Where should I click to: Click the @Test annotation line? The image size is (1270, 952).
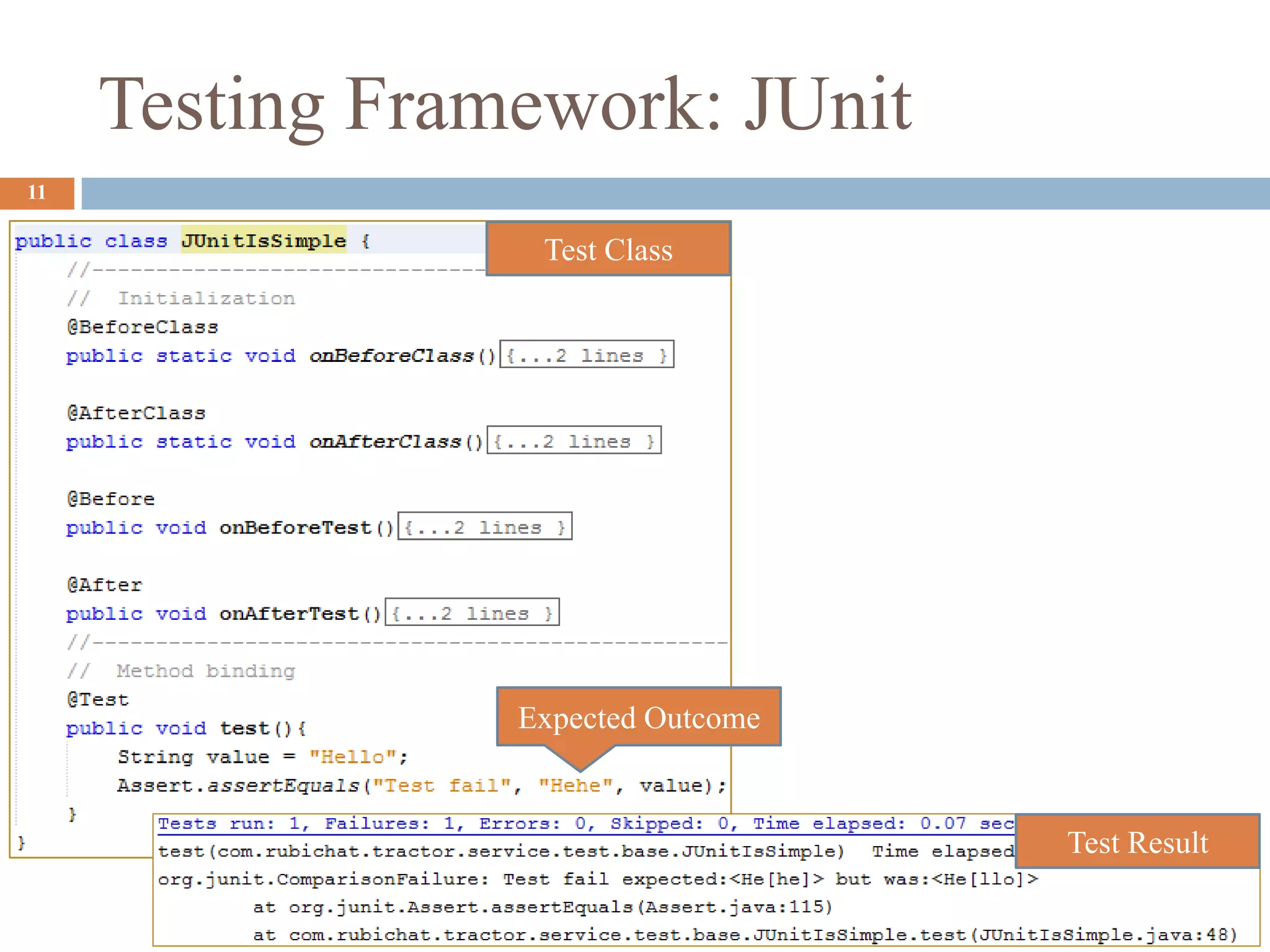tap(98, 699)
